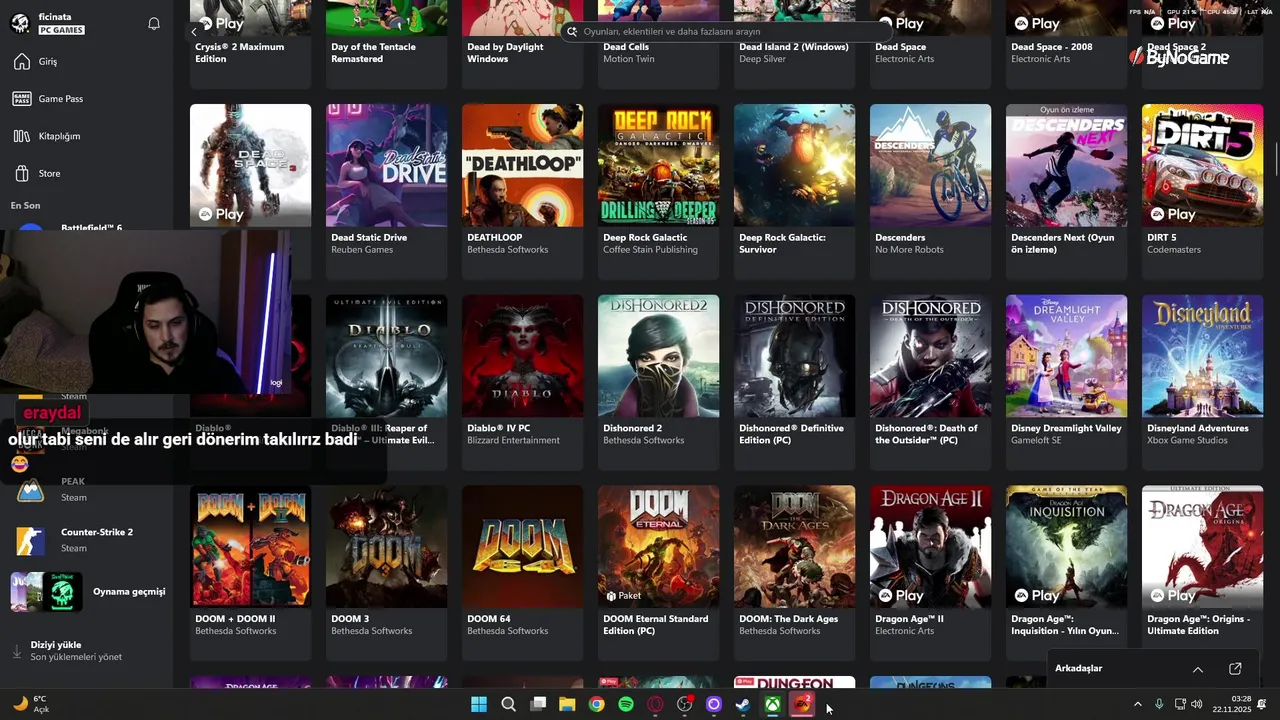Select Dead Island 2 (Windows) title
Image resolution: width=1280 pixels, height=720 pixels.
[793, 47]
